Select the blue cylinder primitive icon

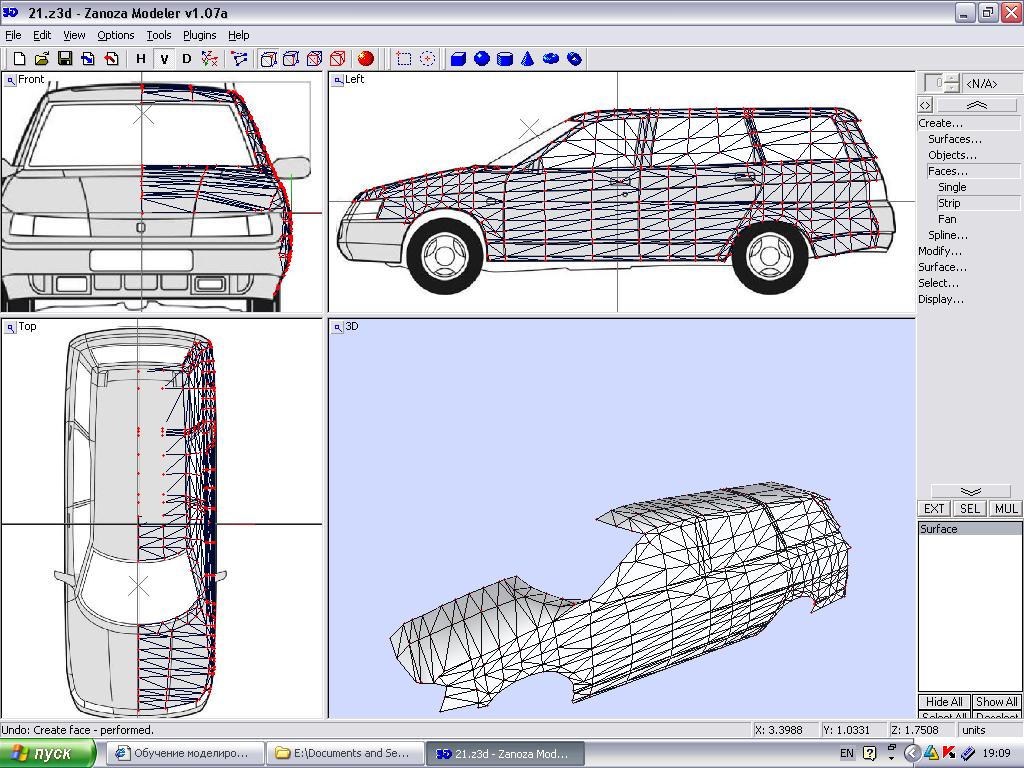[x=505, y=59]
